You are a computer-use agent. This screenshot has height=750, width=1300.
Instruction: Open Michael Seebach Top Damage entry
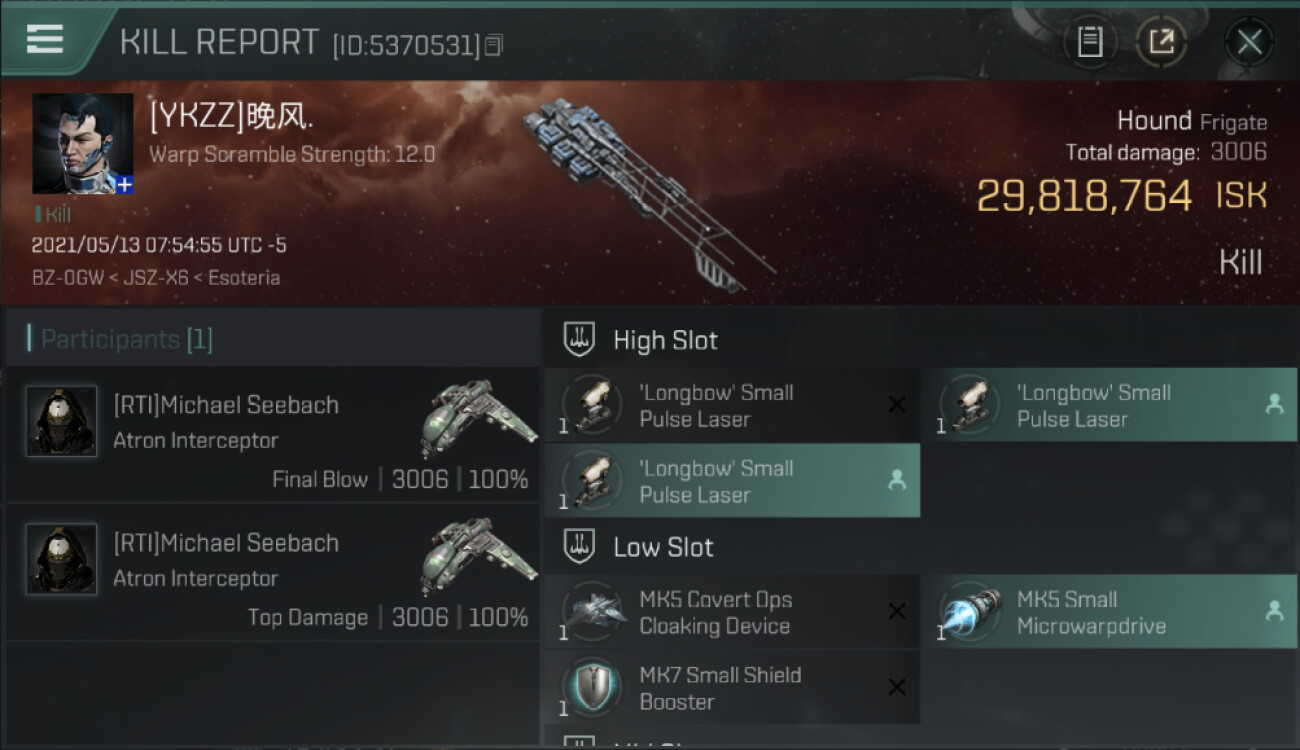pyautogui.click(x=273, y=573)
